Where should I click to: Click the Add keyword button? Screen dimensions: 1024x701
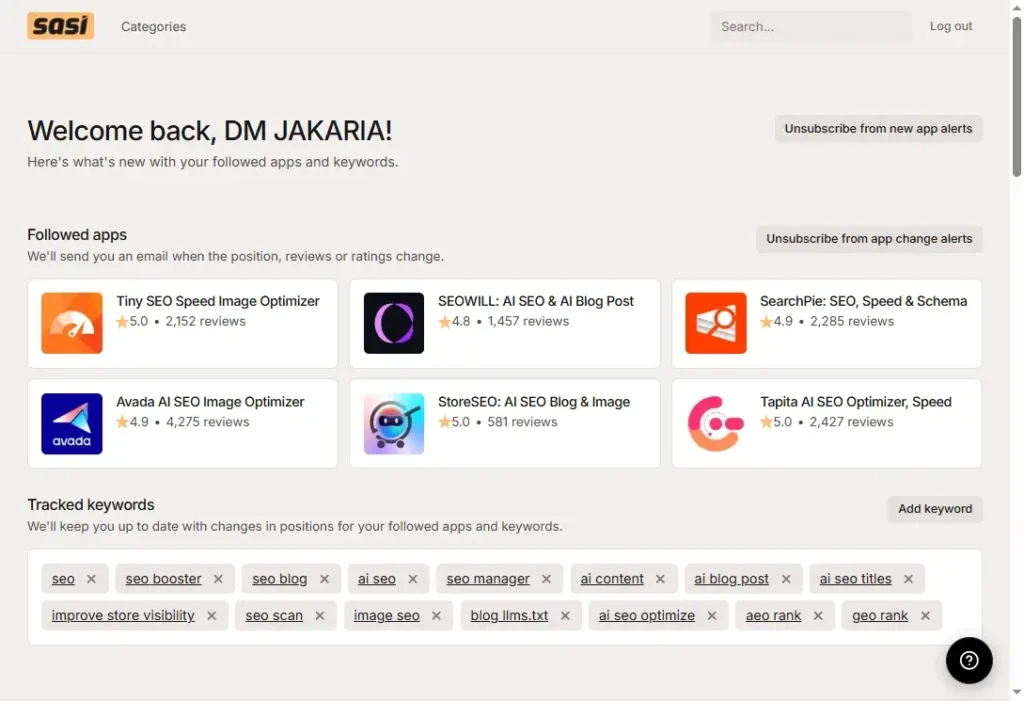934,509
